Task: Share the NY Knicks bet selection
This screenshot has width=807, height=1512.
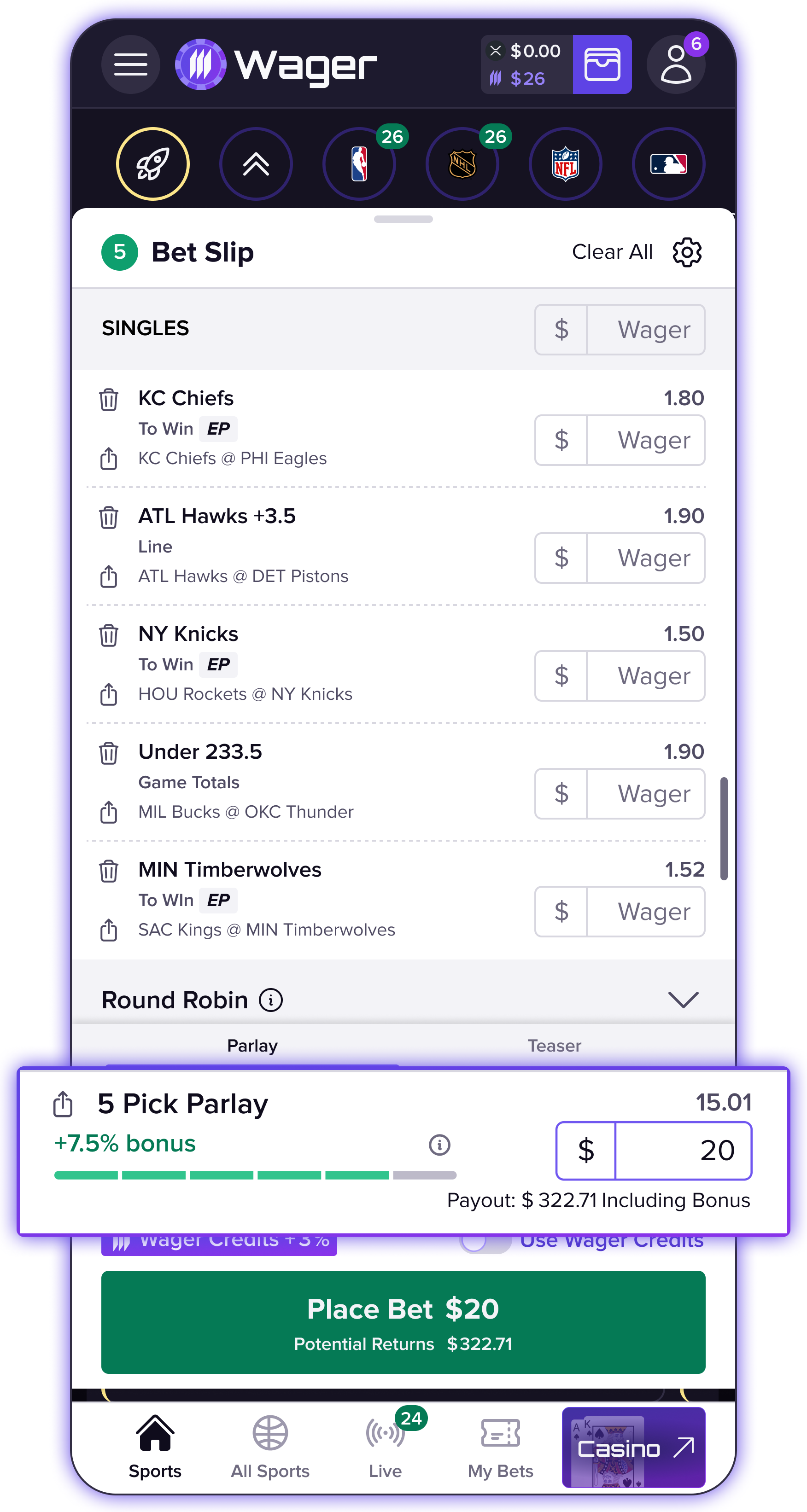Action: pos(109,694)
